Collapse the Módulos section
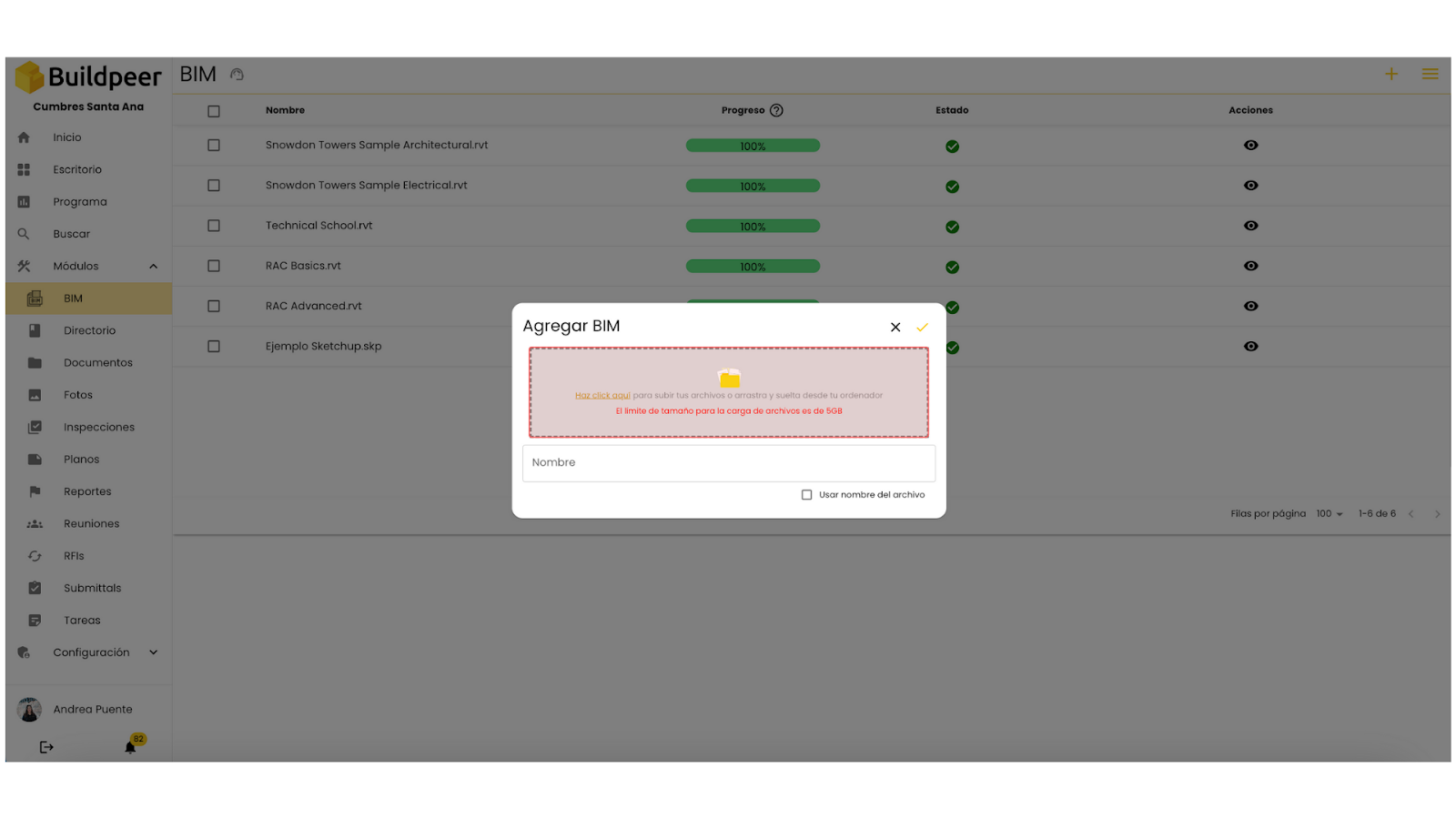This screenshot has height=819, width=1456. (153, 267)
